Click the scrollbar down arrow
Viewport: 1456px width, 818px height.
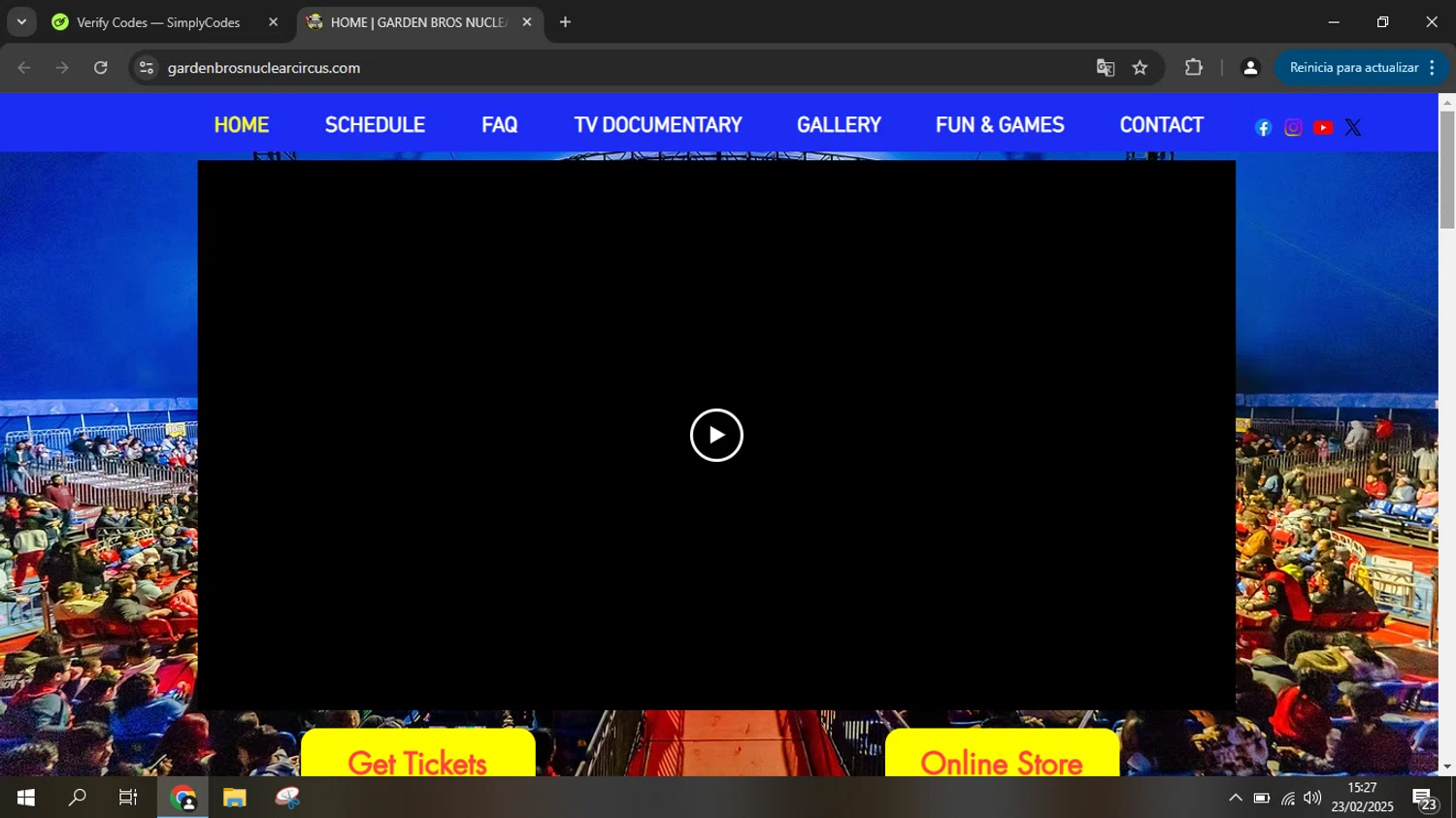pos(1447,767)
